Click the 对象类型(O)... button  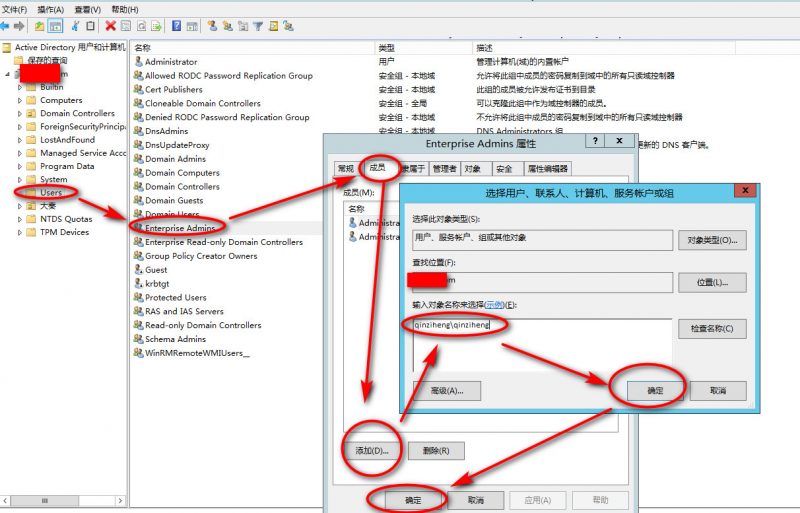pos(712,240)
